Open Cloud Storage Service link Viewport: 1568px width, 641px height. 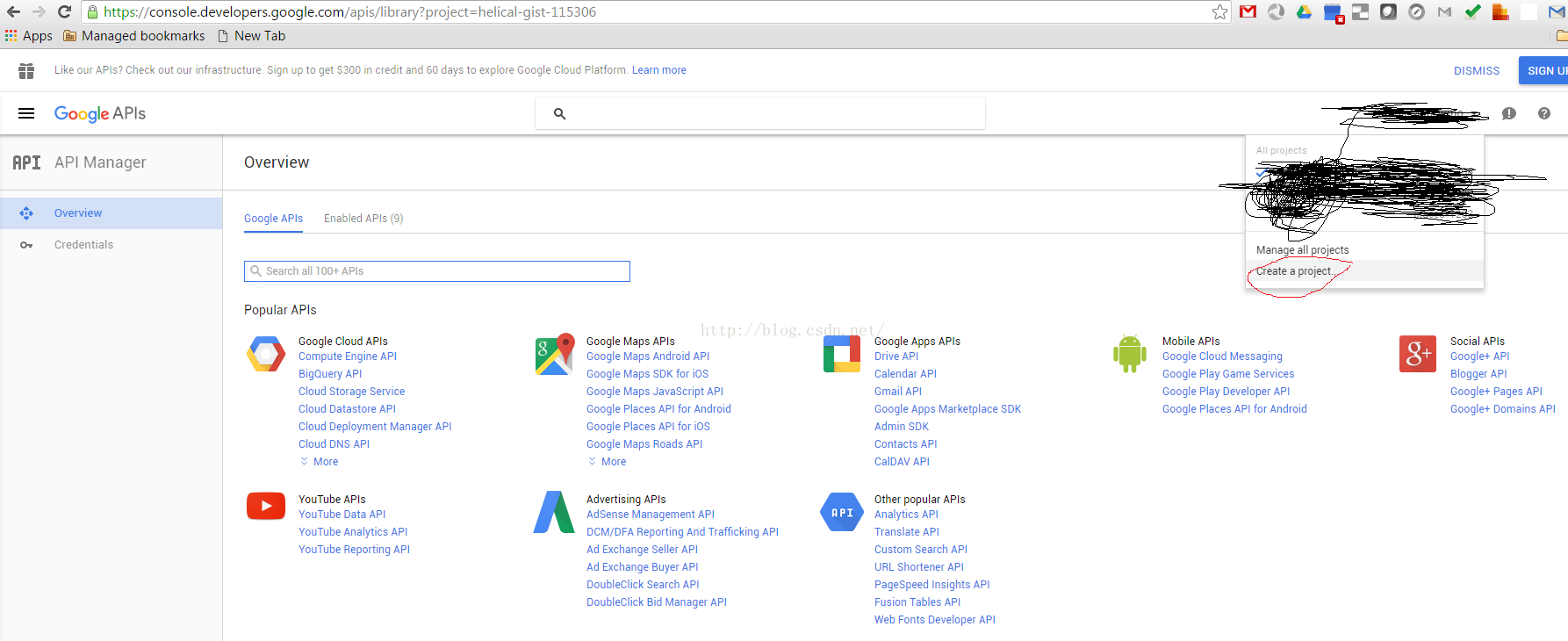[x=352, y=392]
